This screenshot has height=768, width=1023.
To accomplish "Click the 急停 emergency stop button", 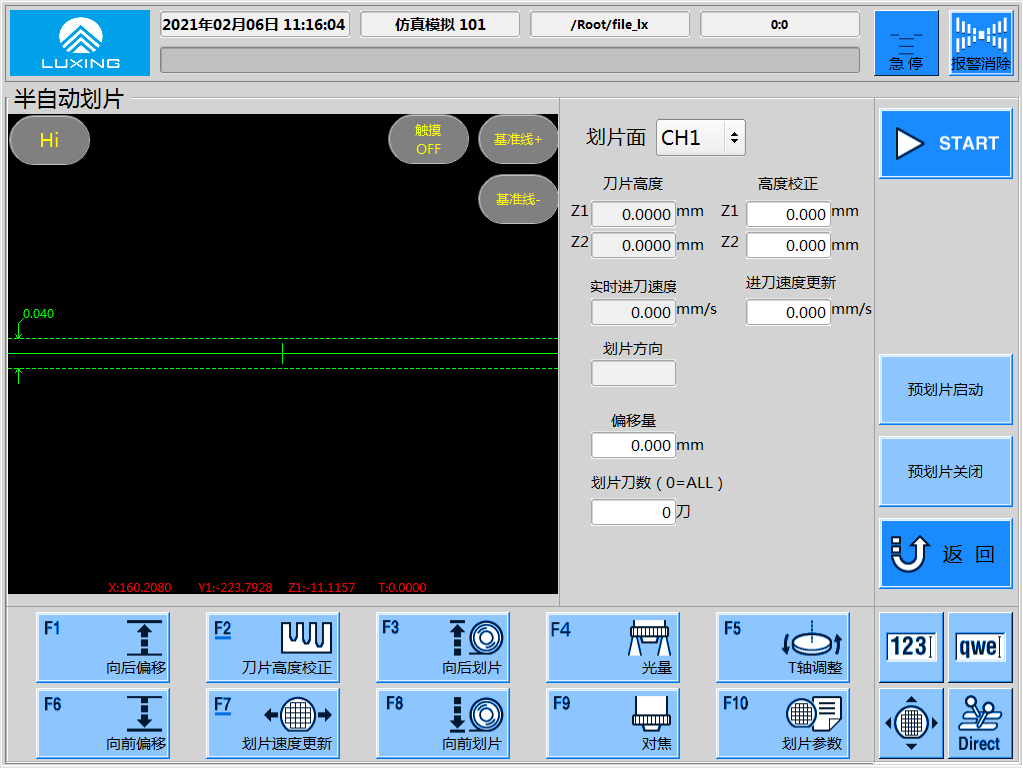I will 906,43.
